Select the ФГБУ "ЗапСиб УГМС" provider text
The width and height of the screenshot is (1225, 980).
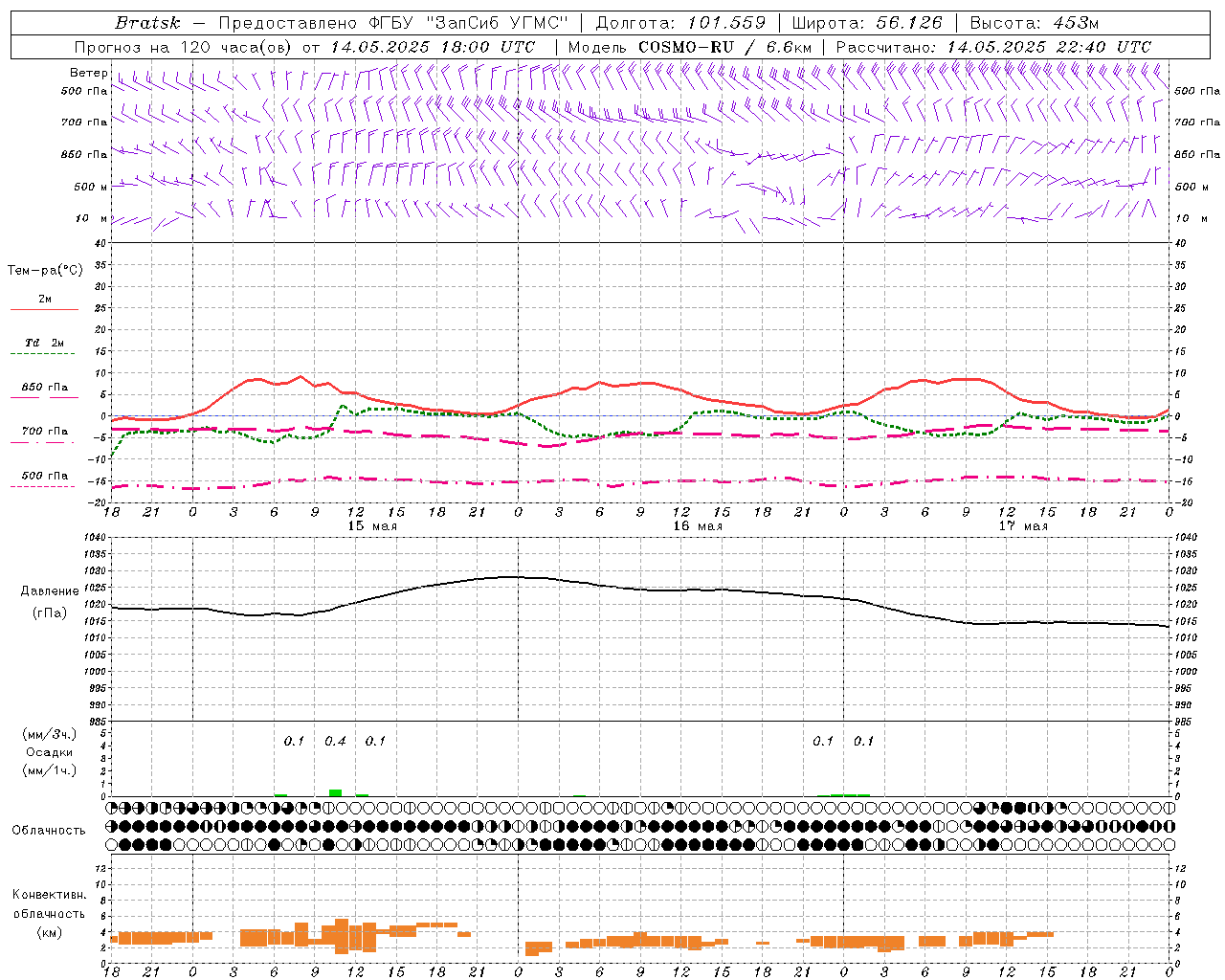tap(469, 23)
